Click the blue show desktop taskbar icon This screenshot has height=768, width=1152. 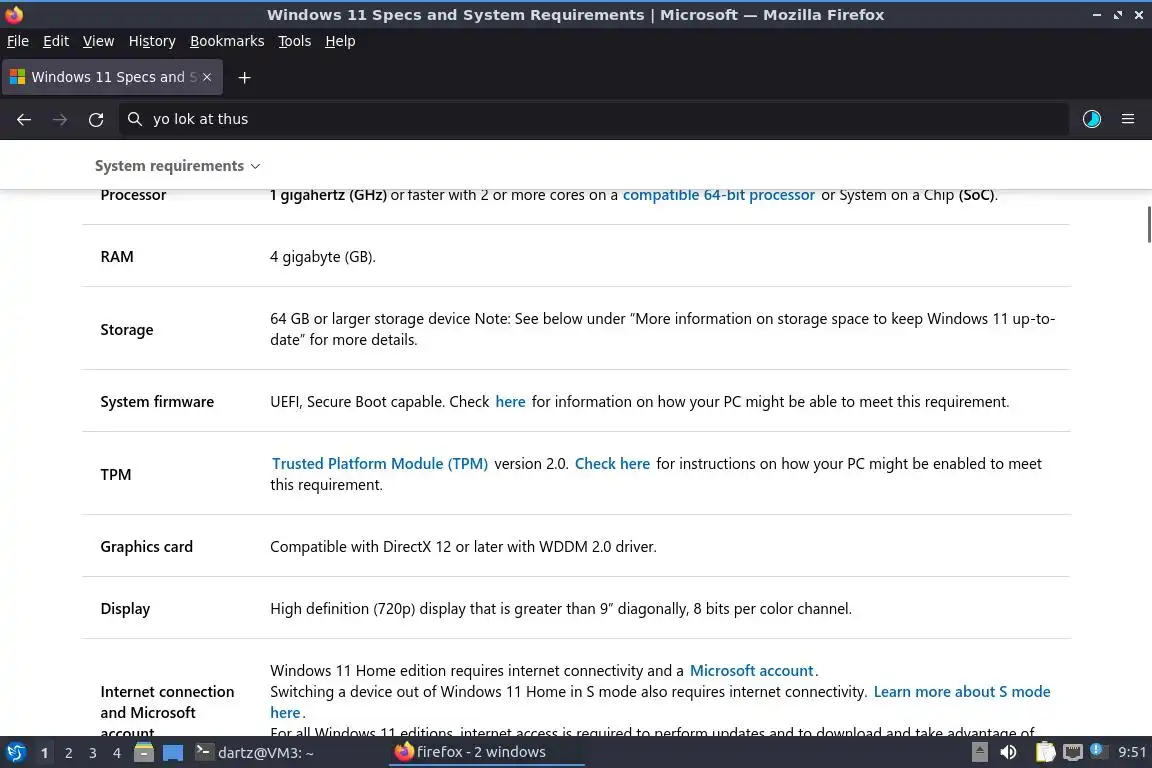[x=173, y=753]
